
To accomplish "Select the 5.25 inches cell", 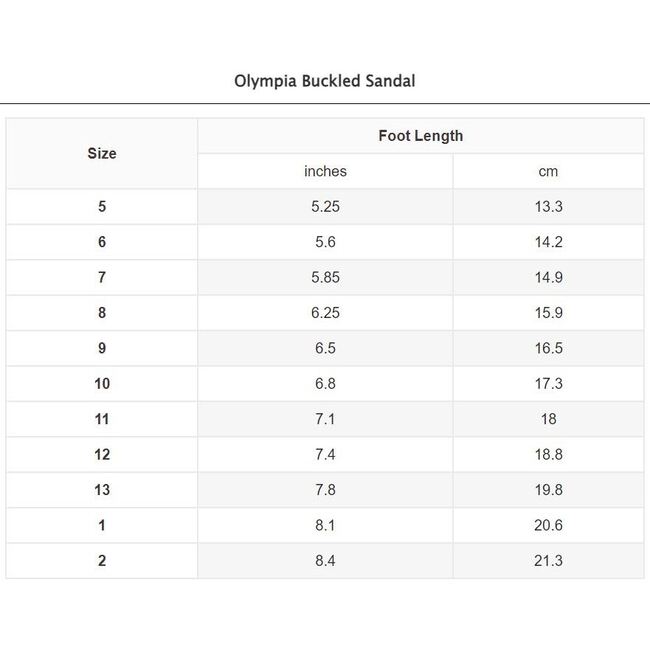I will (325, 207).
